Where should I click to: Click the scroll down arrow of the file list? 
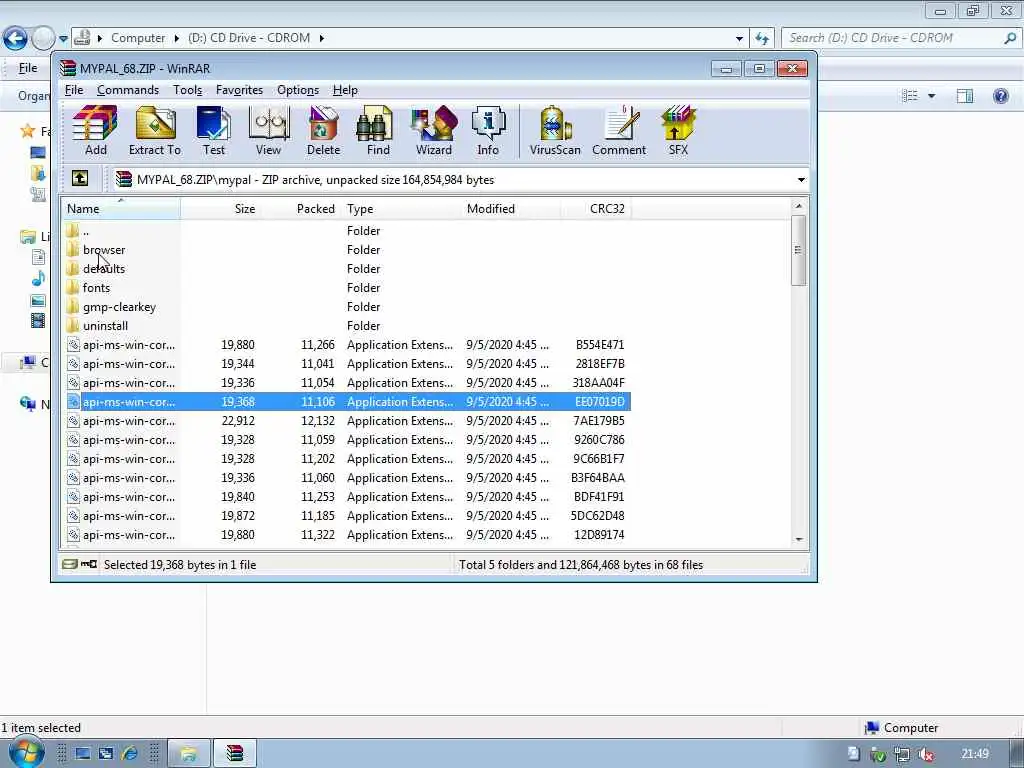point(799,539)
